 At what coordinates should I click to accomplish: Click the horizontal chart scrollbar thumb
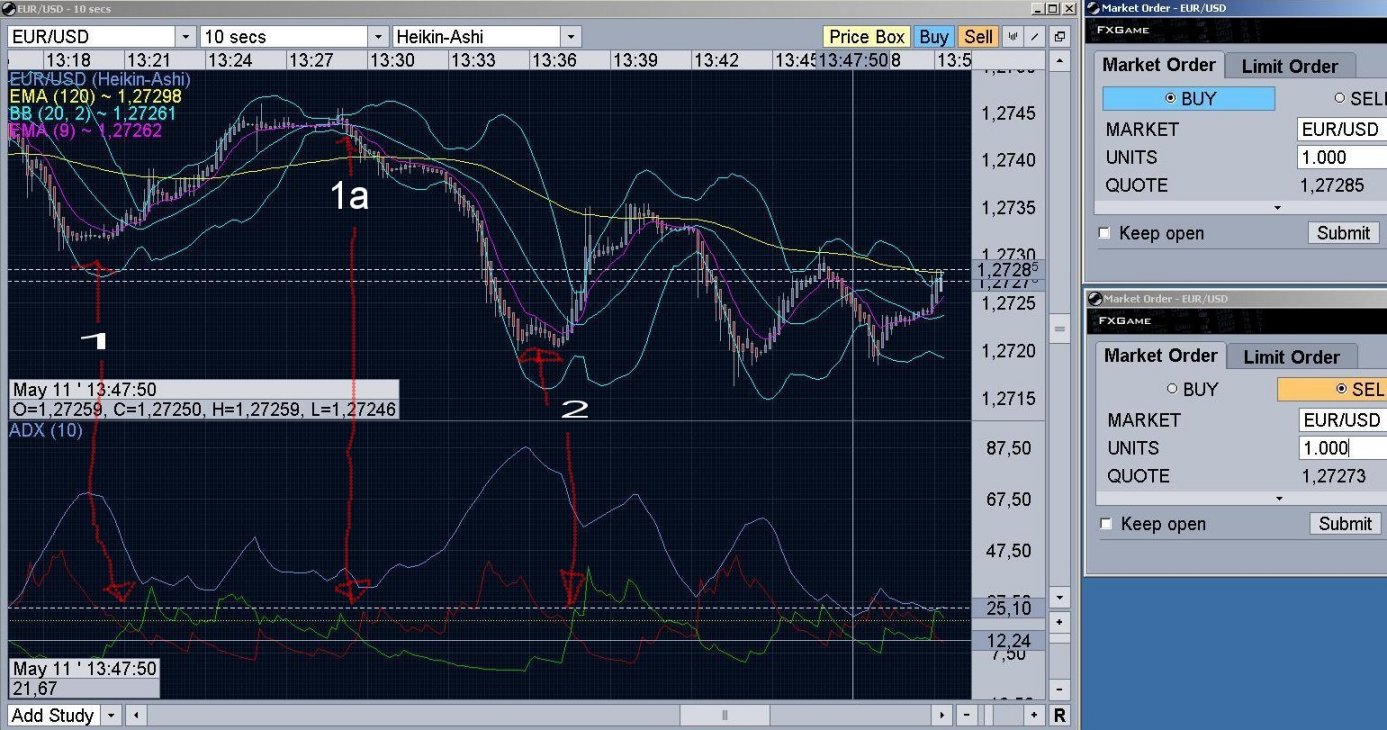pyautogui.click(x=725, y=715)
